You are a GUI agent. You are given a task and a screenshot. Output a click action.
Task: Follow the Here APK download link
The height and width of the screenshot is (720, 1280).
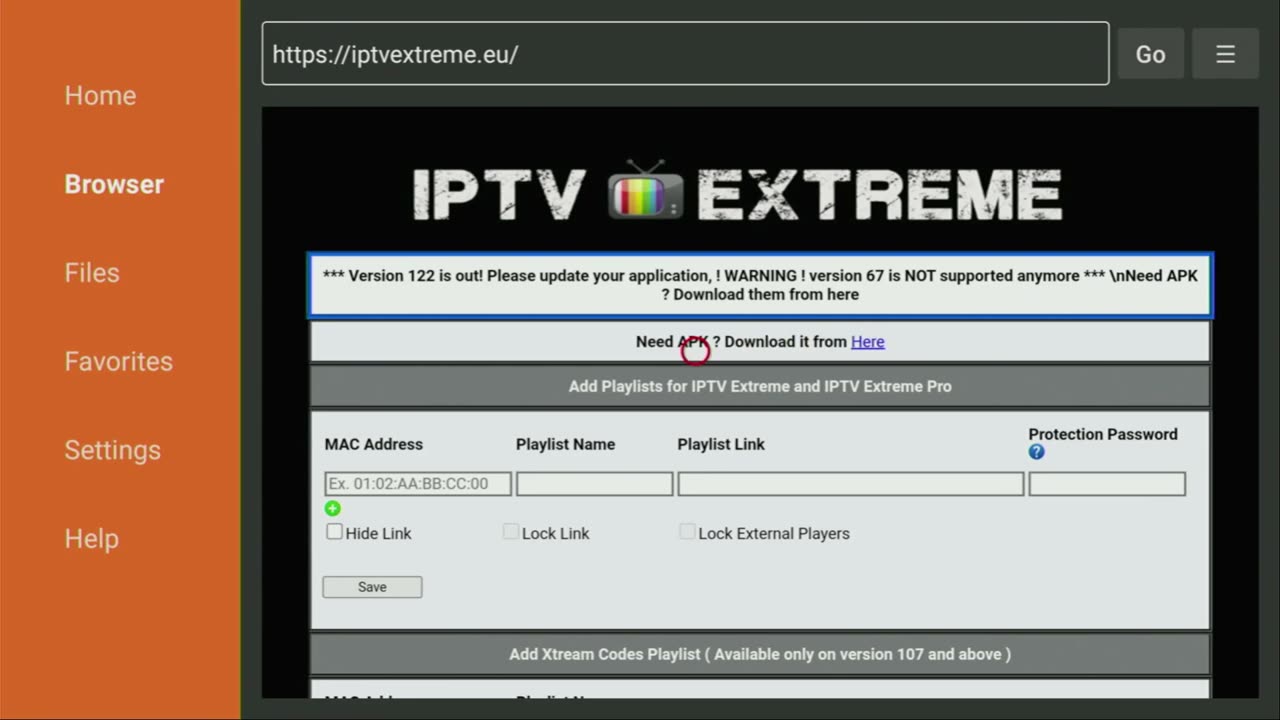(x=867, y=342)
